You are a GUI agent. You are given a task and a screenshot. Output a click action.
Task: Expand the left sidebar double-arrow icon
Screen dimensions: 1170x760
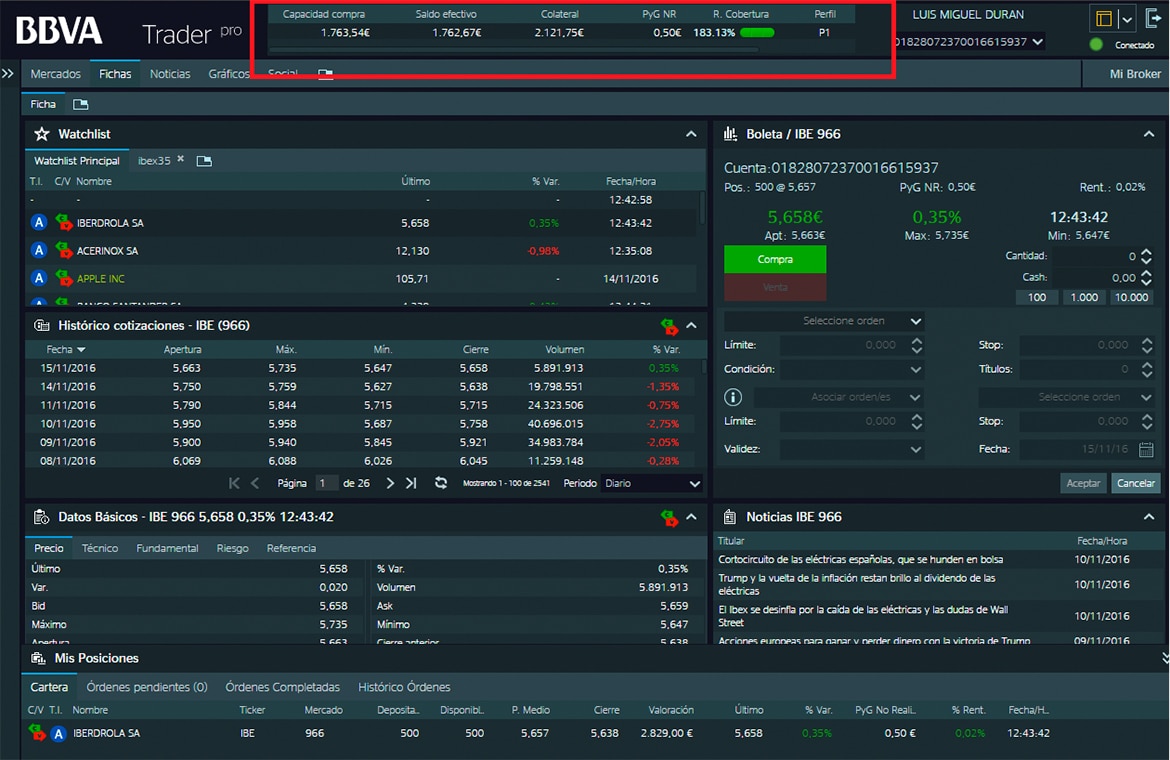coord(7,73)
